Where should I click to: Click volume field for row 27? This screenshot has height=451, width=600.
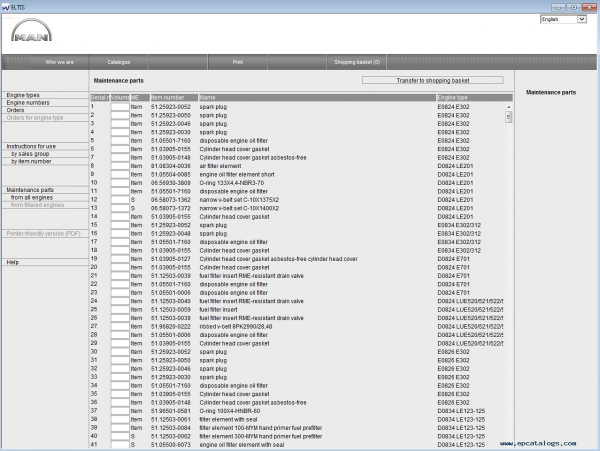[x=120, y=326]
